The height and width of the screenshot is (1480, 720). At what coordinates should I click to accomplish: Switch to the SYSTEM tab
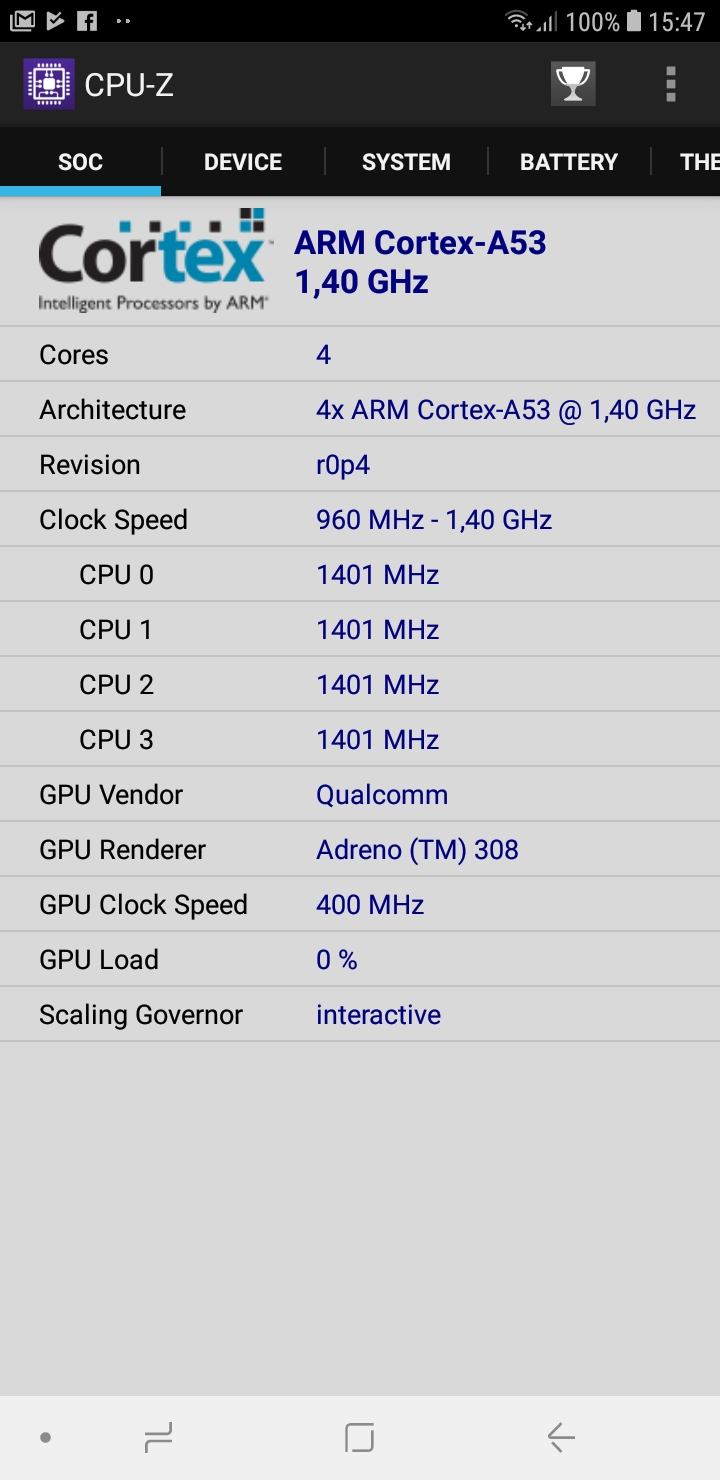coord(406,162)
